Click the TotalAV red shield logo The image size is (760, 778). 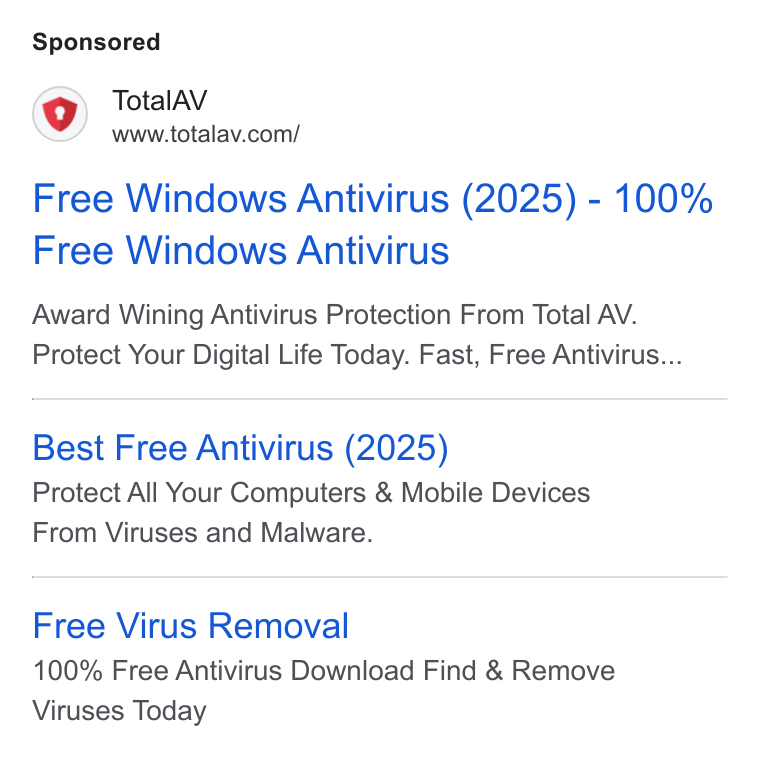60,114
